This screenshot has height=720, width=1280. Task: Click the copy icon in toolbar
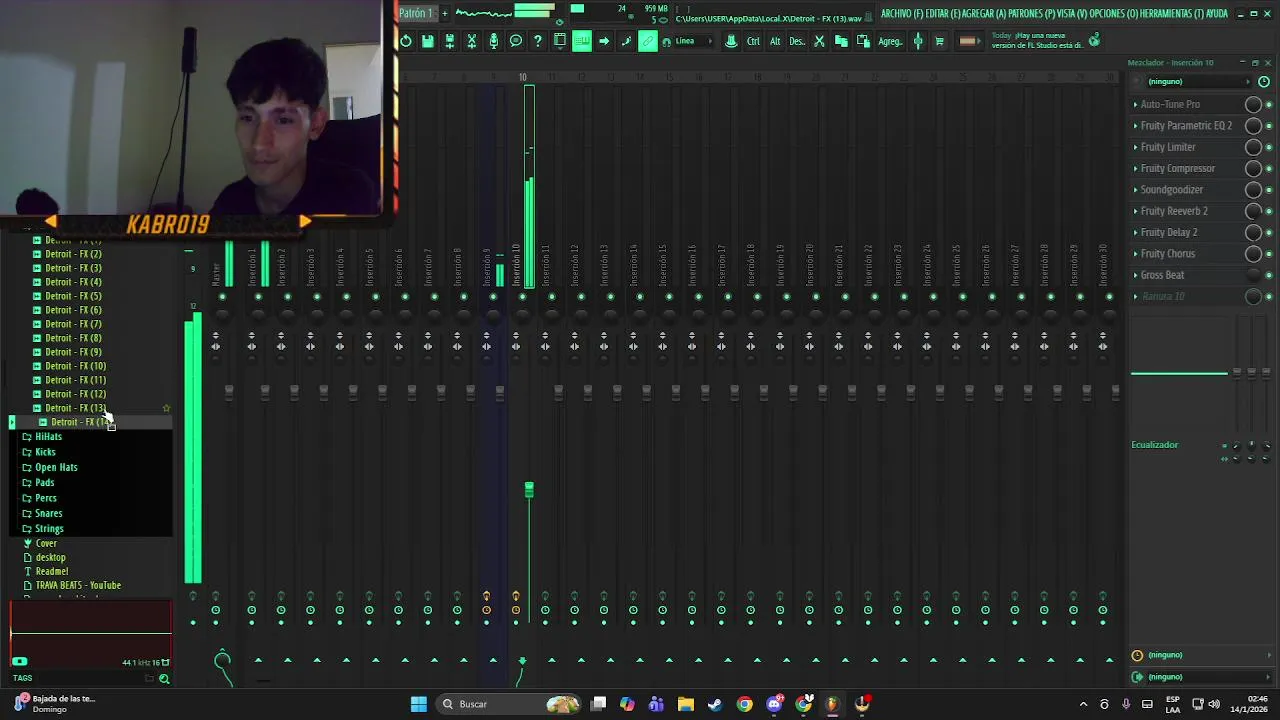pyautogui.click(x=841, y=41)
